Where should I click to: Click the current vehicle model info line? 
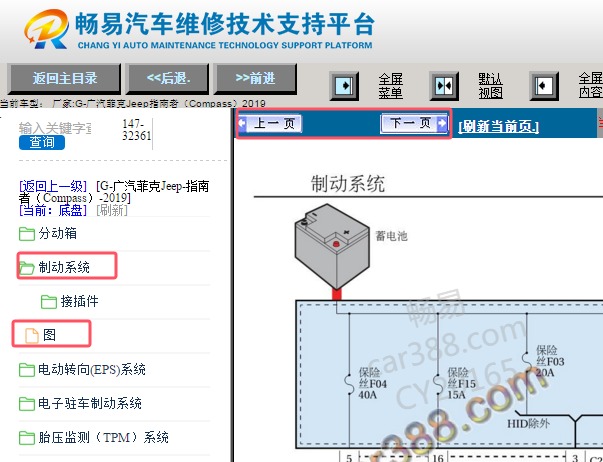coord(133,103)
